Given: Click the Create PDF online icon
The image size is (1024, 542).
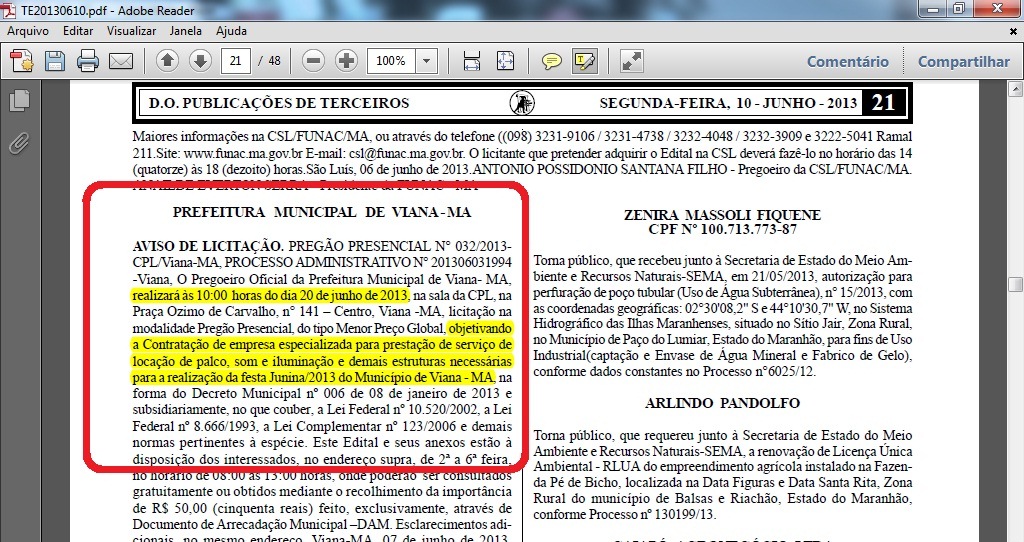Looking at the screenshot, I should [21, 61].
